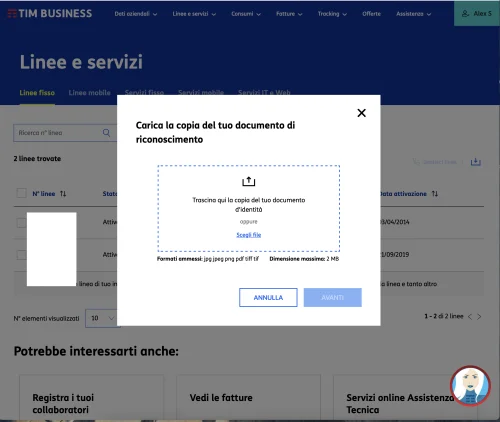Image resolution: width=500 pixels, height=422 pixels.
Task: Click the TIM Business logo
Action: point(50,13)
